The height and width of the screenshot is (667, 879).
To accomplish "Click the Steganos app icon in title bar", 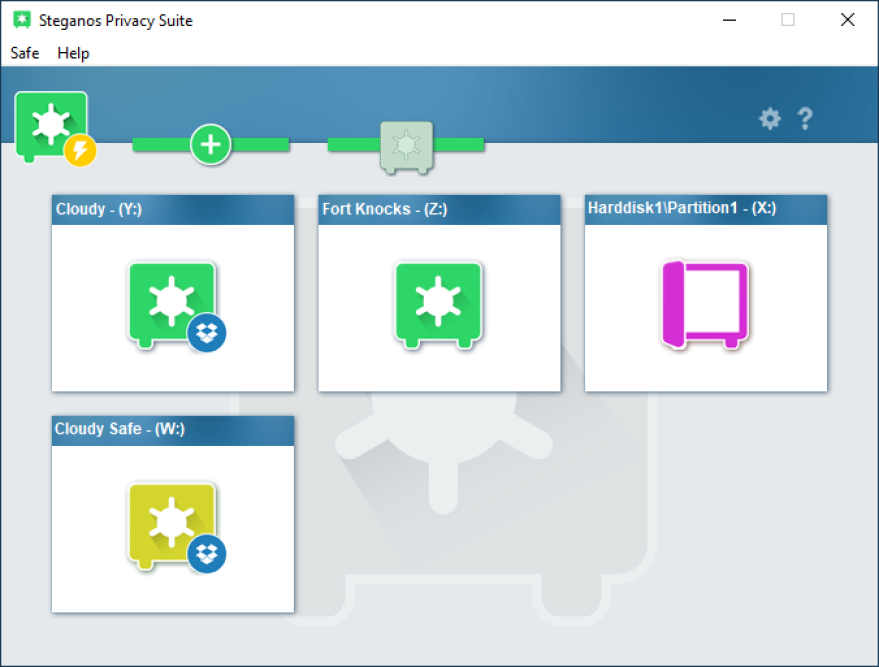I will (22, 20).
